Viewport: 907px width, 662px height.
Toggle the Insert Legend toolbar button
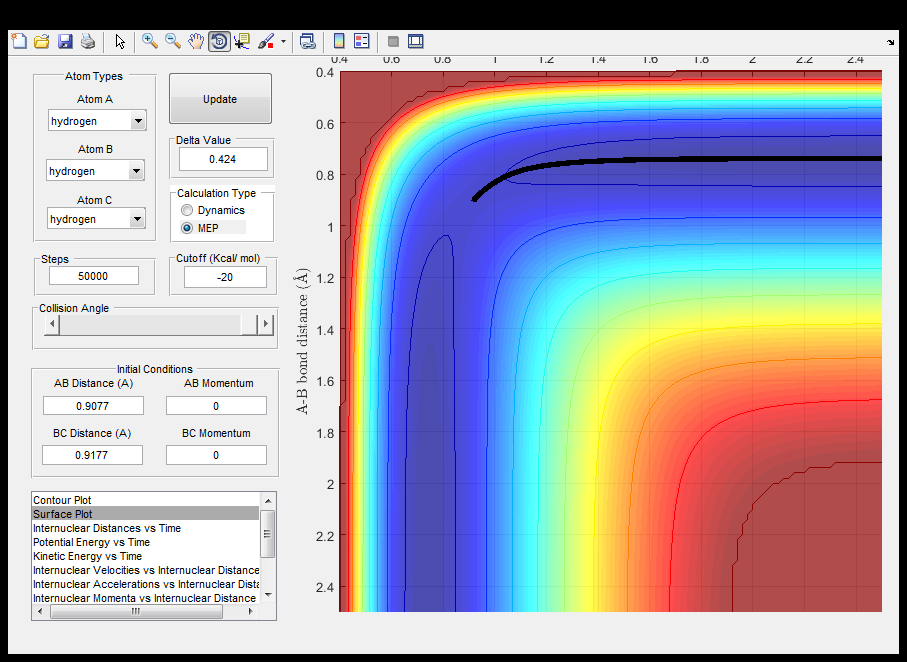[x=362, y=41]
